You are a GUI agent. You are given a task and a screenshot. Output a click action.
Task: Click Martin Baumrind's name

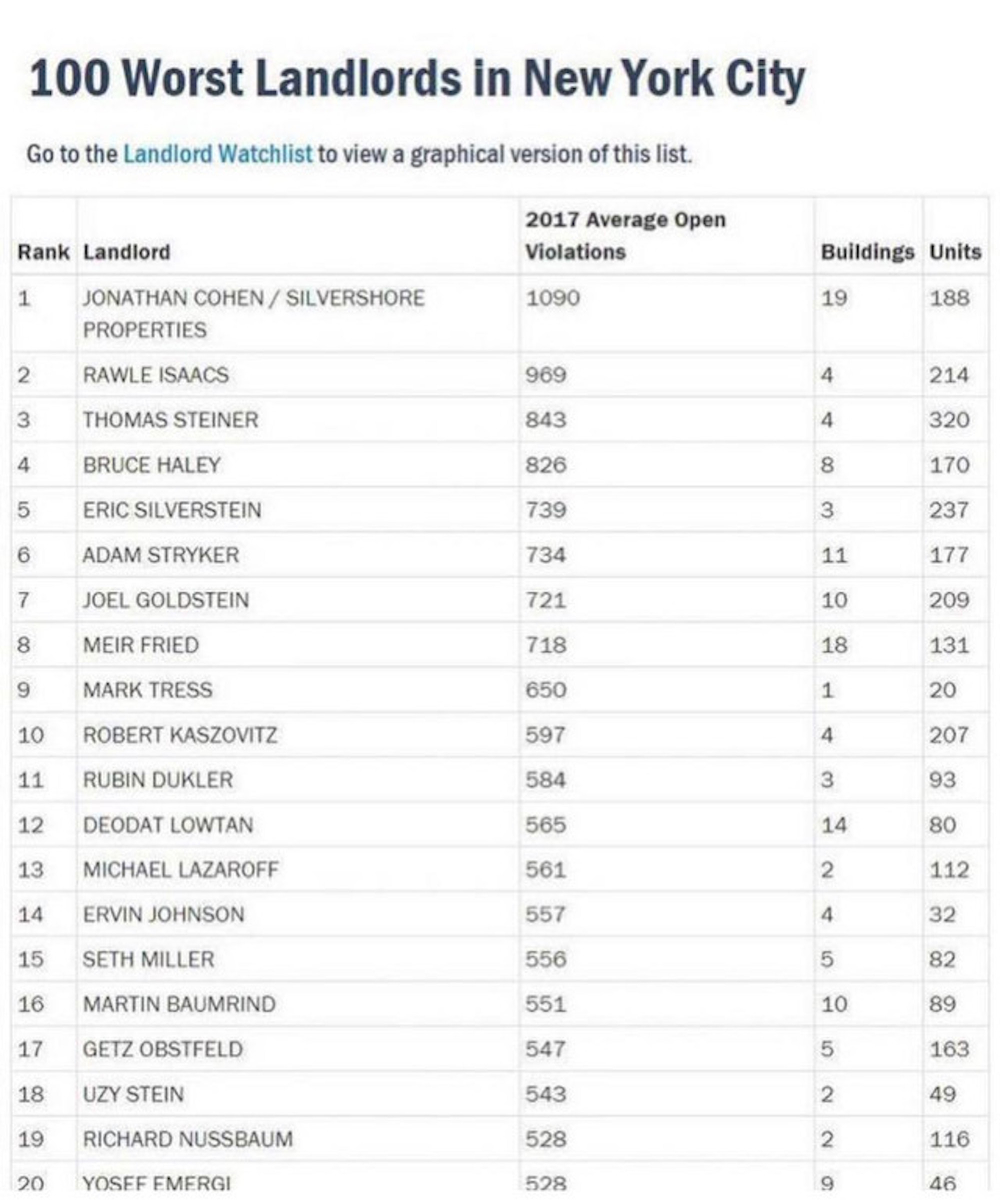click(x=179, y=1004)
